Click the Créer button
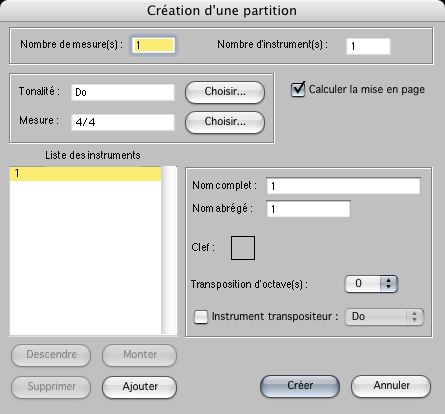Viewport: 445px width, 414px height. pyautogui.click(x=300, y=386)
